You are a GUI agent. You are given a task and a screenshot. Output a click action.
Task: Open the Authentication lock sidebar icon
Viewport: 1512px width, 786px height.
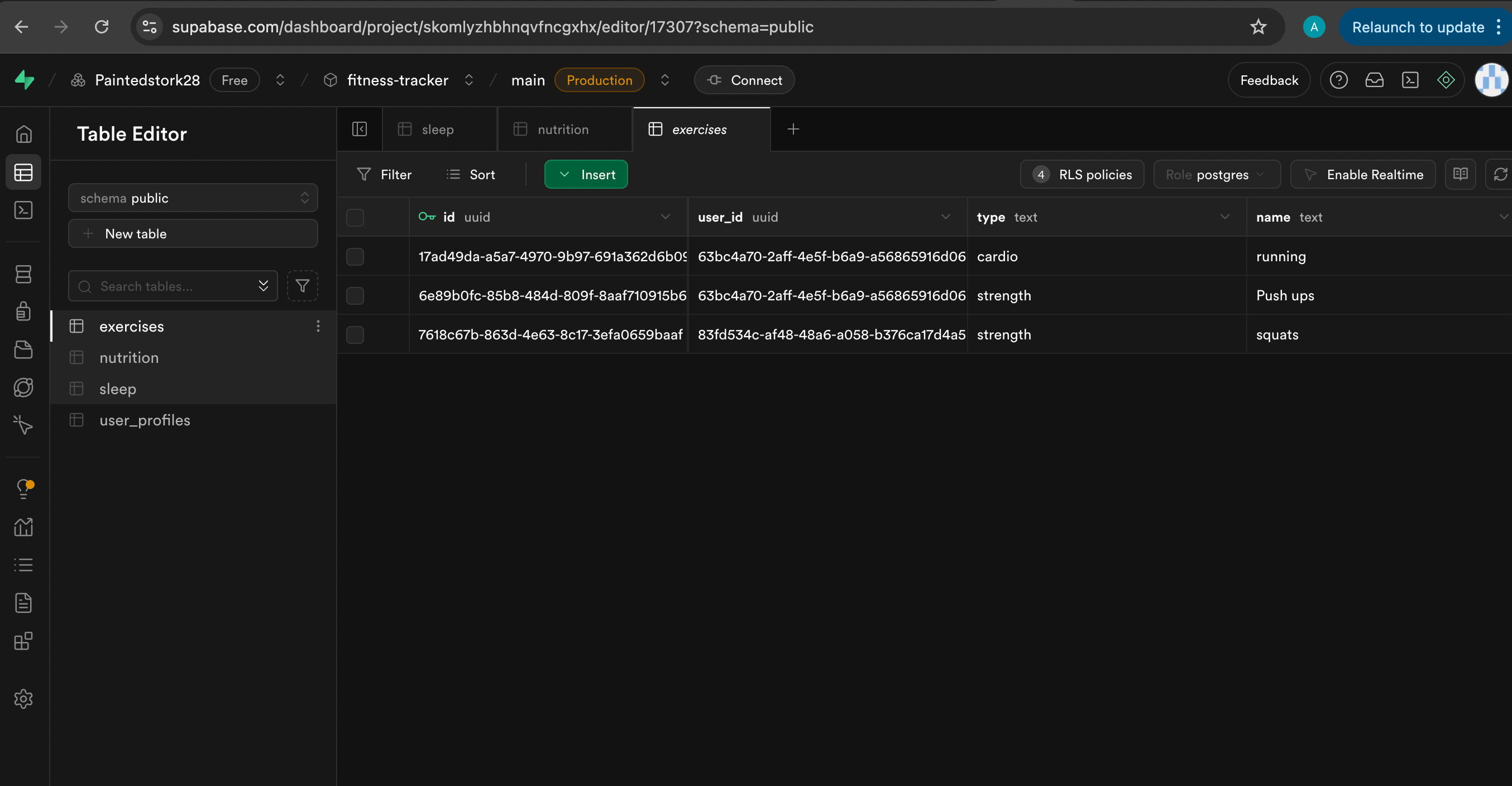tap(23, 311)
